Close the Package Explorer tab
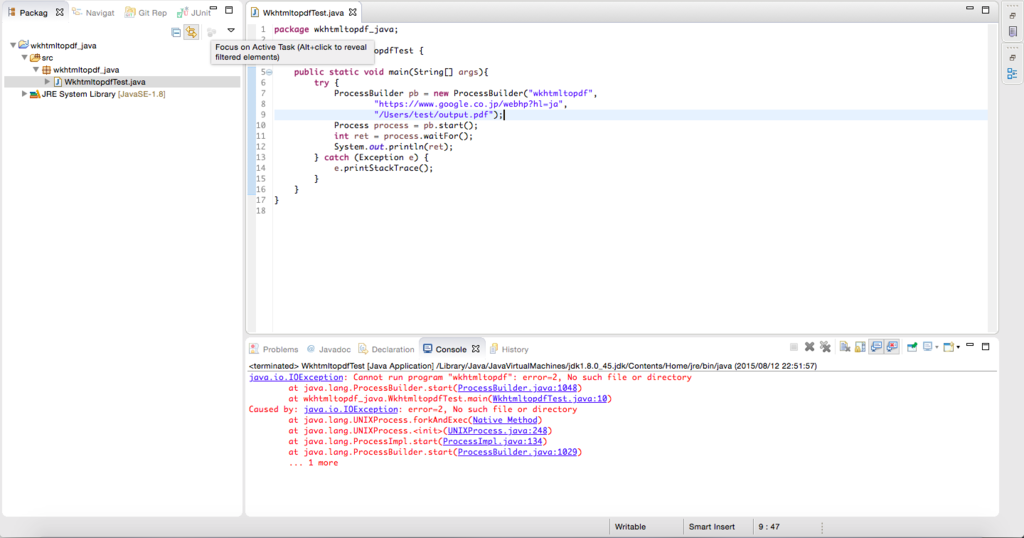 coord(59,12)
